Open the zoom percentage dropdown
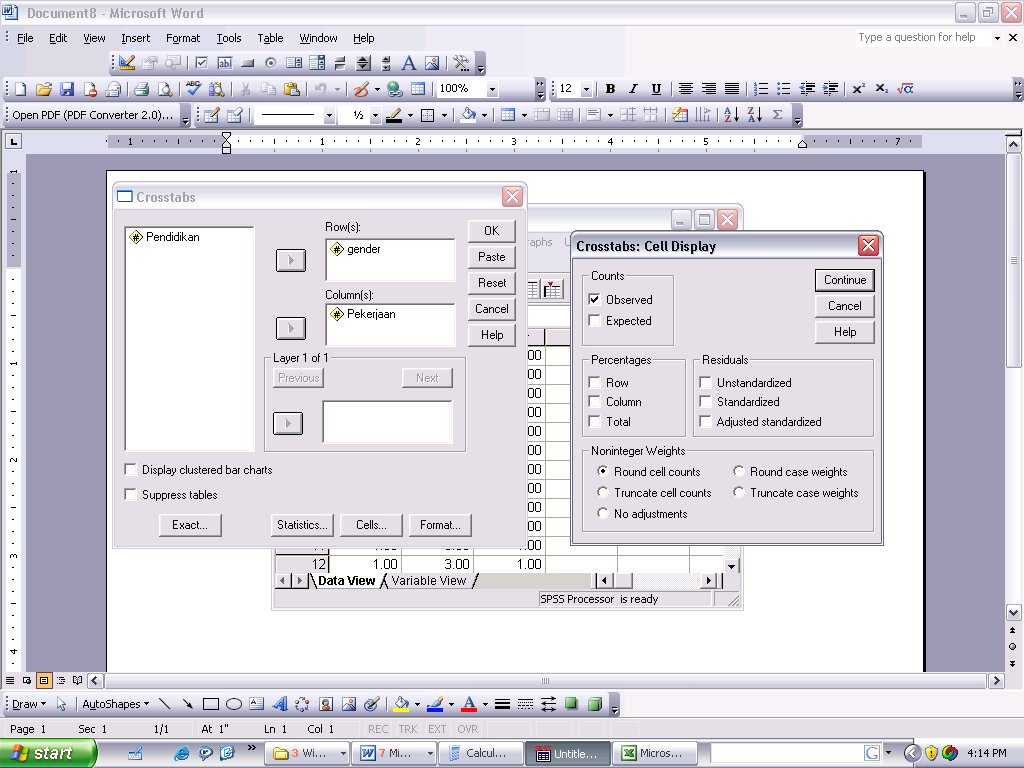Image resolution: width=1024 pixels, height=768 pixels. click(492, 89)
